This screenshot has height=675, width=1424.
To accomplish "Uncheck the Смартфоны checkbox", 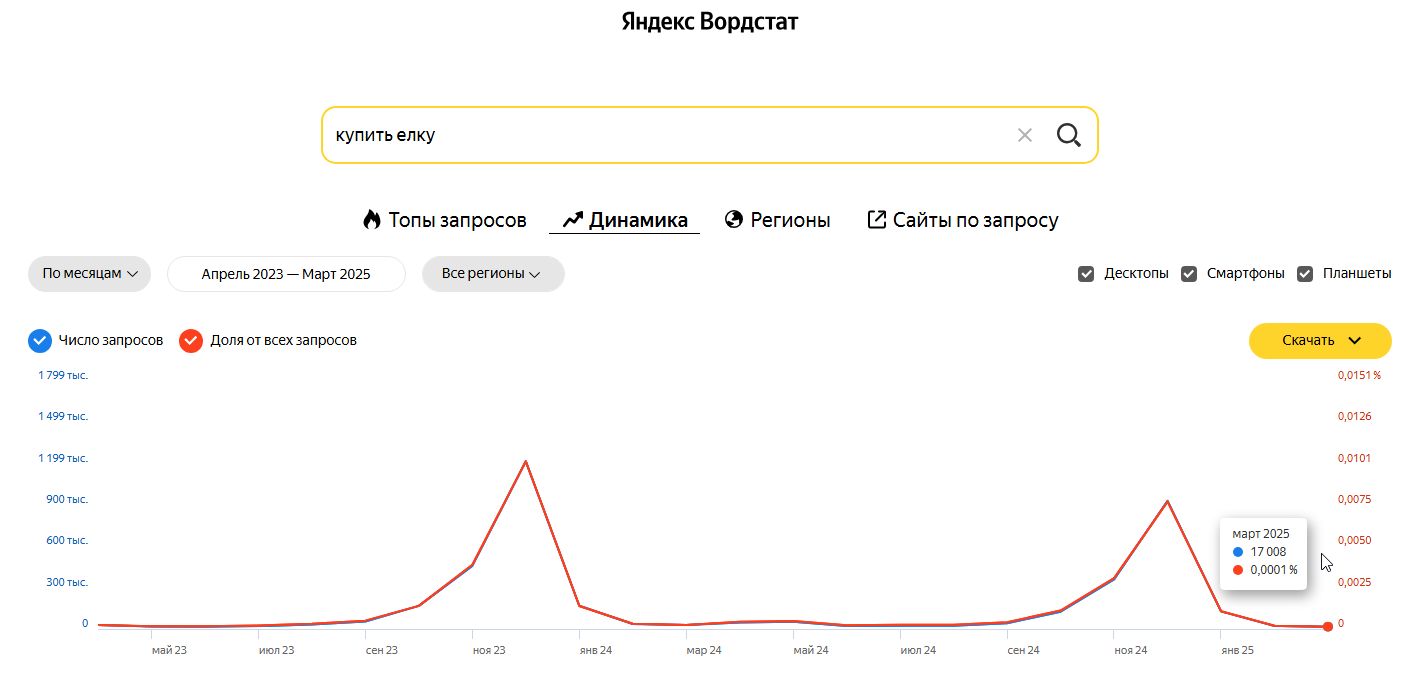I will click(1189, 274).
